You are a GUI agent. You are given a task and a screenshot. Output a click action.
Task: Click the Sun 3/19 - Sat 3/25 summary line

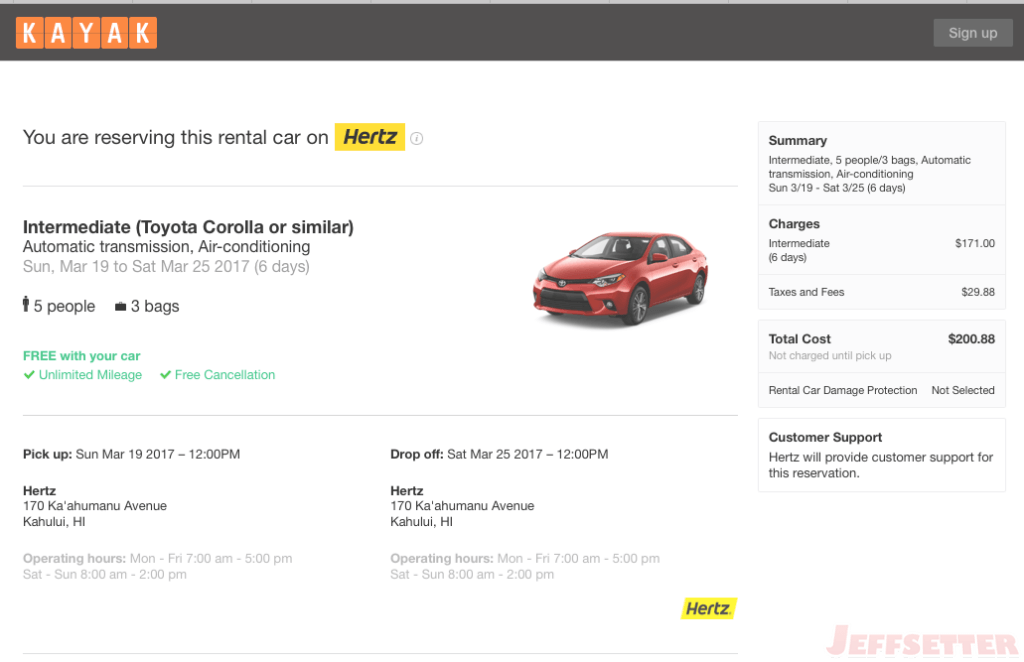point(837,188)
